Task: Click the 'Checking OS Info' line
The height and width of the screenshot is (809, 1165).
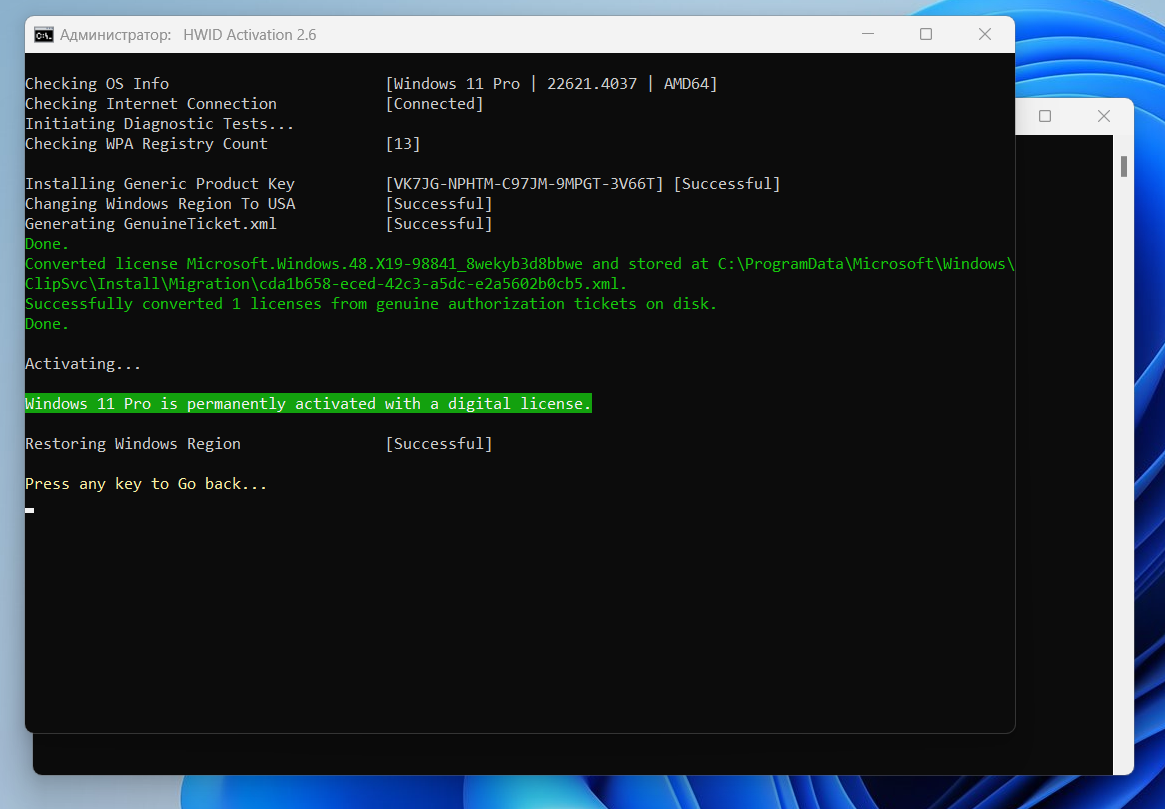Action: tap(97, 84)
